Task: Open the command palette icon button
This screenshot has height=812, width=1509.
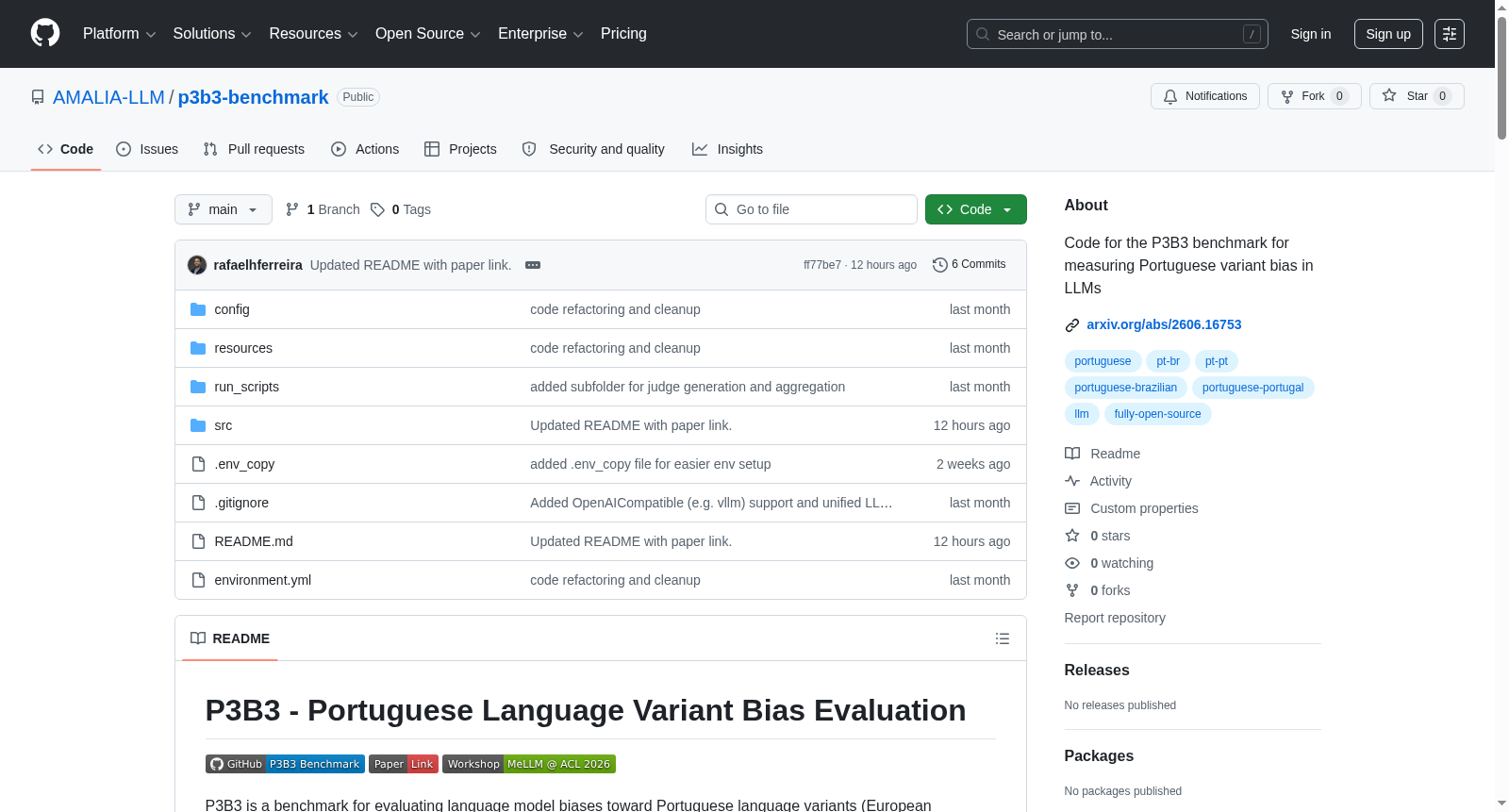Action: [1450, 34]
